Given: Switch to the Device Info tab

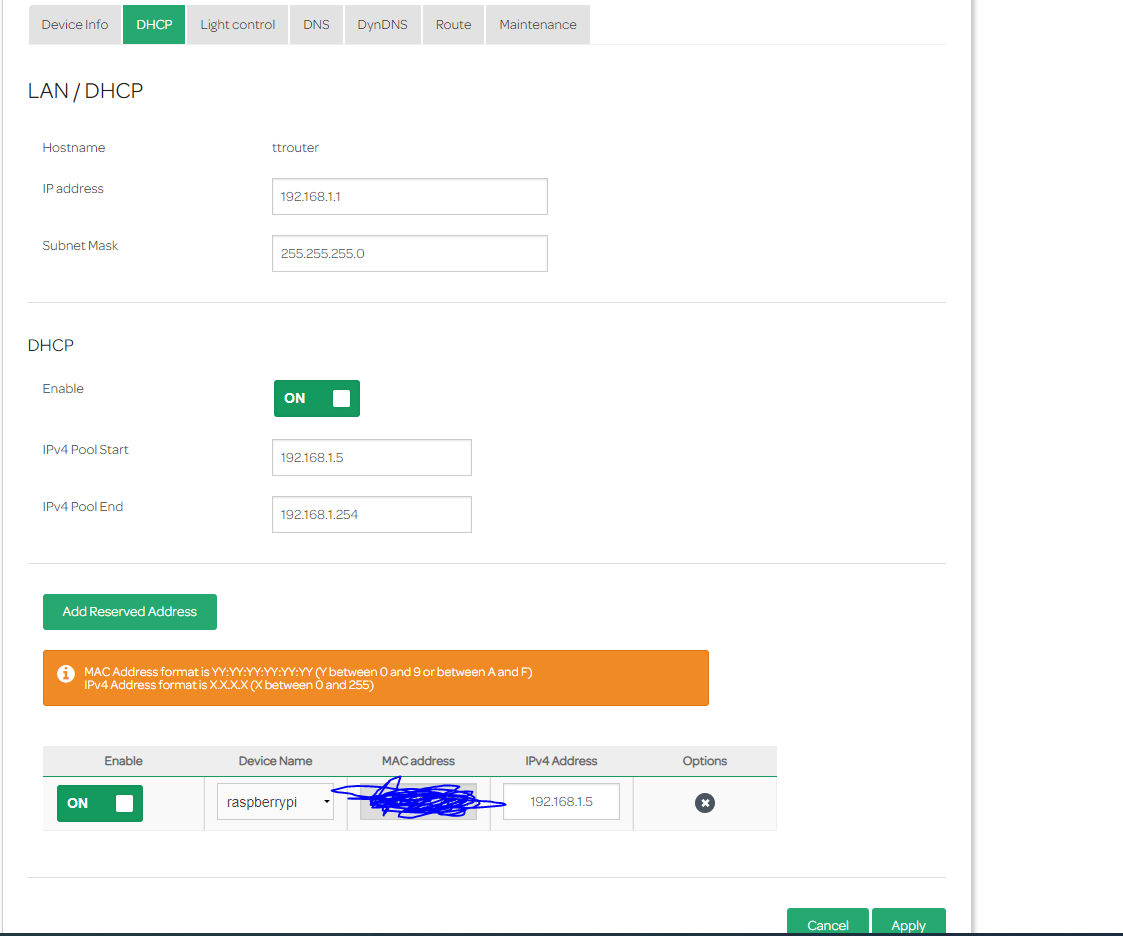Looking at the screenshot, I should (x=75, y=25).
